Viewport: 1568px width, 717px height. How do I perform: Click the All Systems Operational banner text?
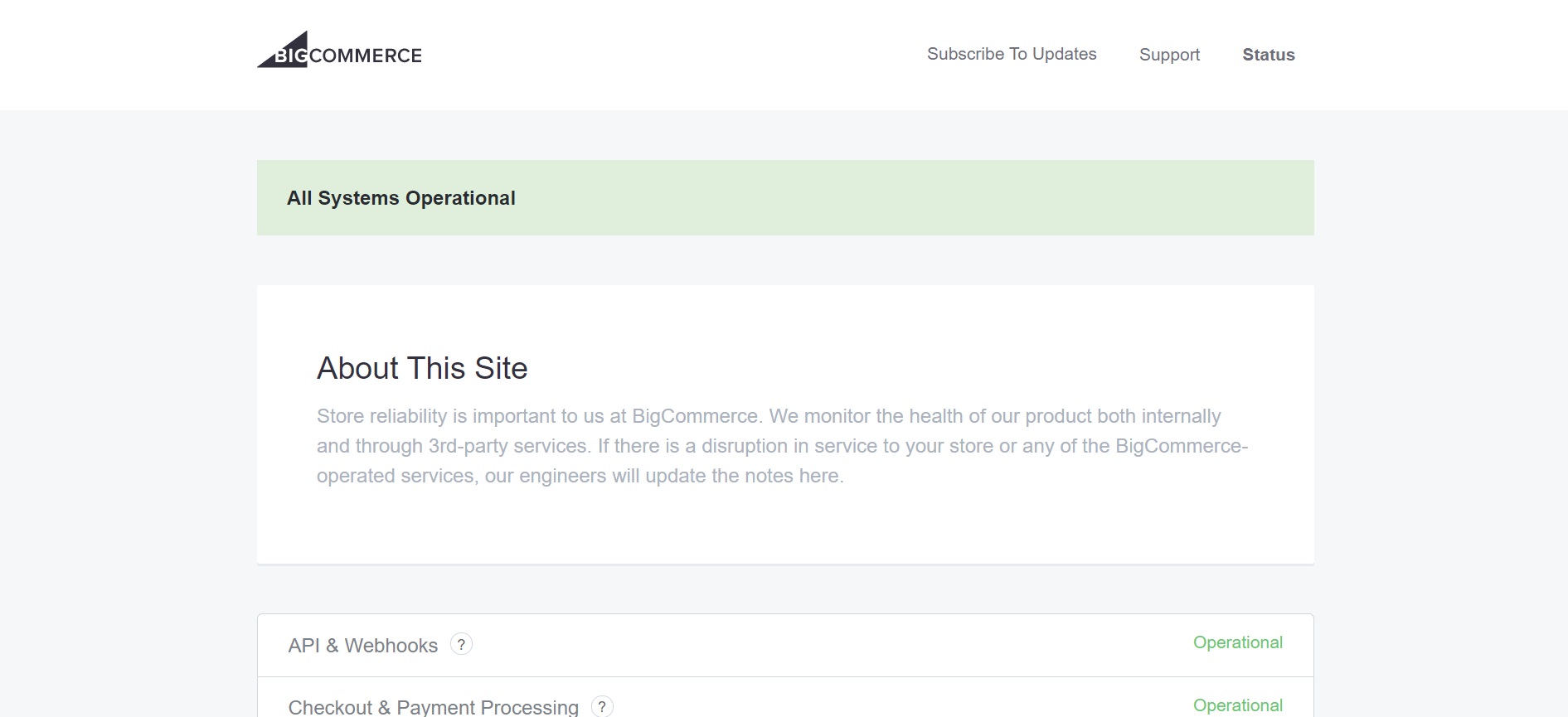point(401,198)
